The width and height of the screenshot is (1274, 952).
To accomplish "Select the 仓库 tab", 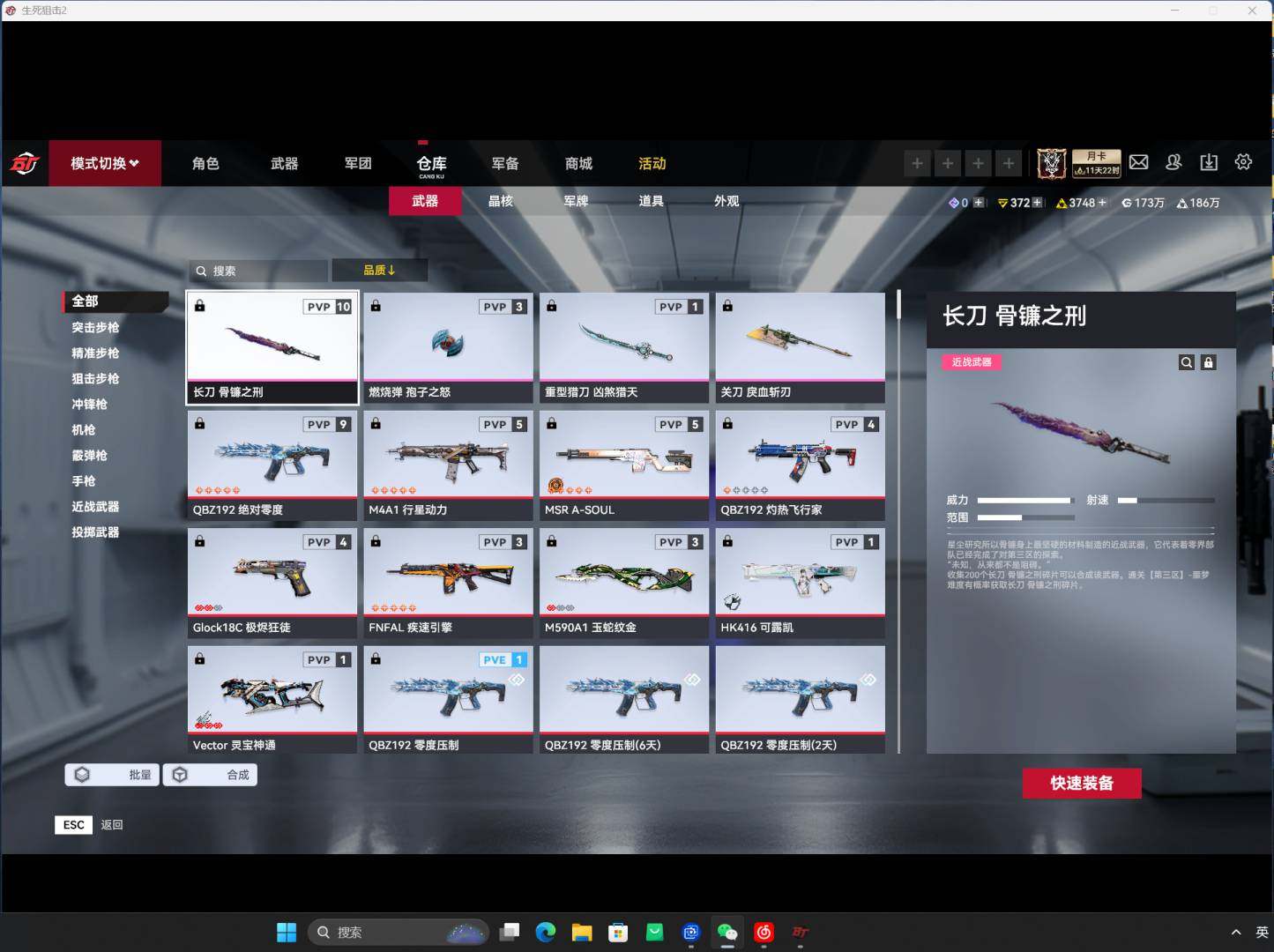I will pyautogui.click(x=432, y=164).
